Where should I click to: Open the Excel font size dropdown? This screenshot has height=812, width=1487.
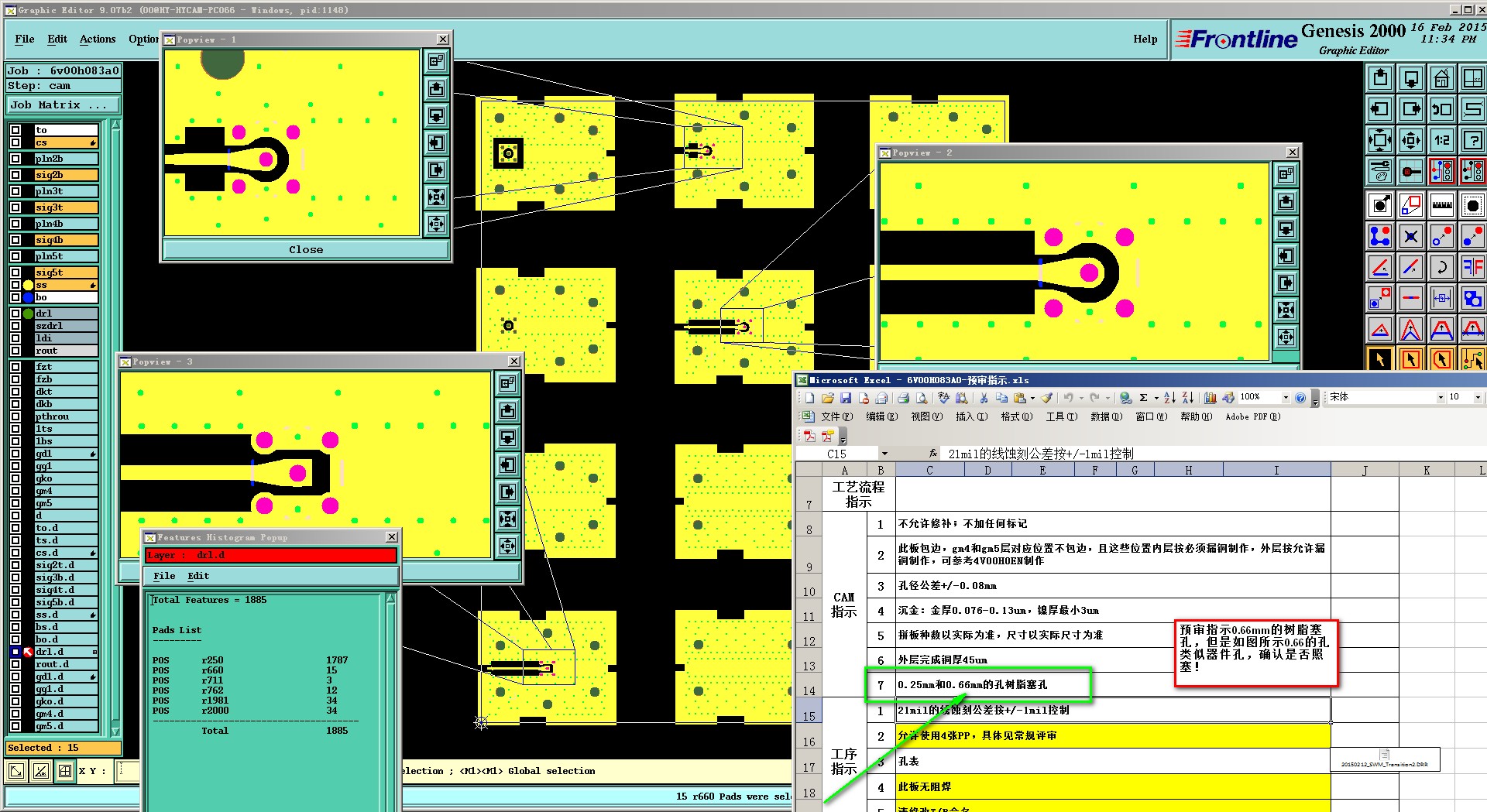click(1478, 398)
